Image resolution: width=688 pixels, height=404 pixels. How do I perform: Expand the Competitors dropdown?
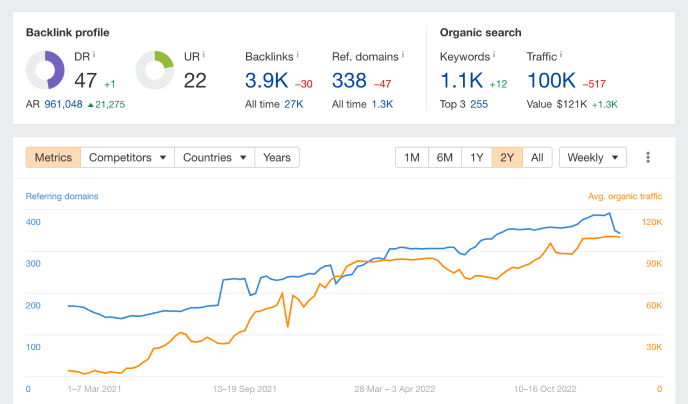coord(127,158)
